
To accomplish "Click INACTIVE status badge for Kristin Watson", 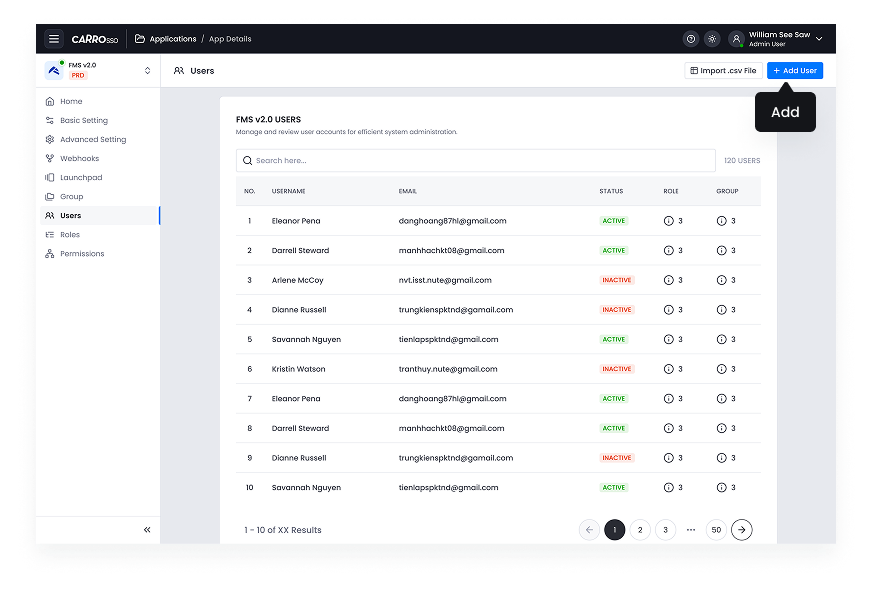I will click(x=616, y=369).
